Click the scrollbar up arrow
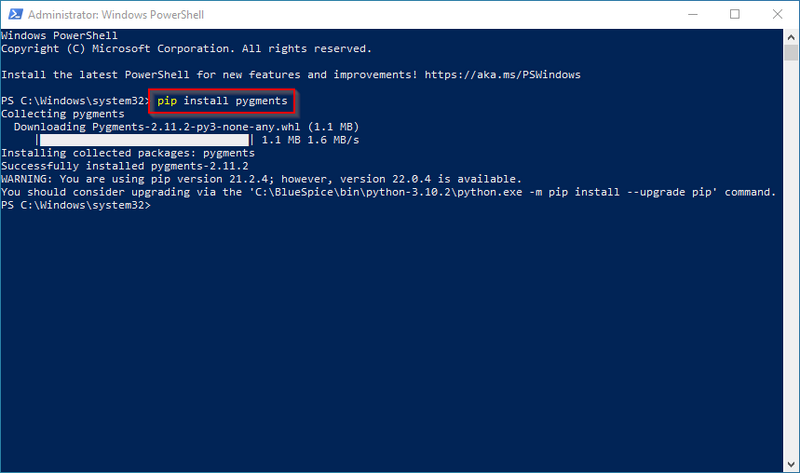The image size is (800, 473). click(790, 37)
